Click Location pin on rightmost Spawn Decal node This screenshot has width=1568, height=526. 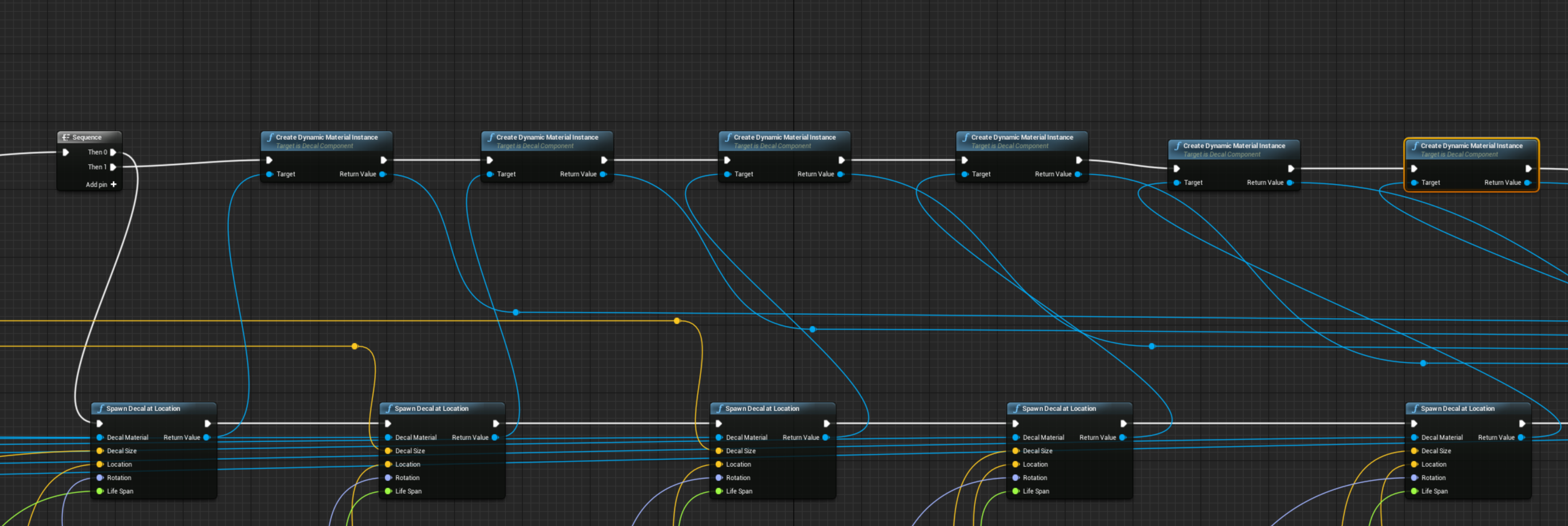point(1414,464)
